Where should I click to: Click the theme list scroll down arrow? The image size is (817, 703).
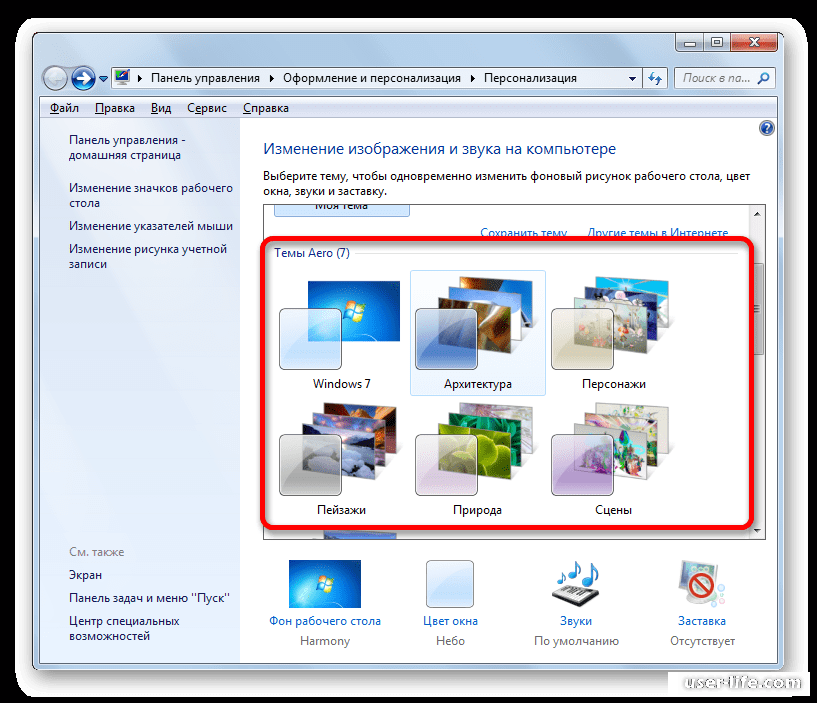coord(757,531)
